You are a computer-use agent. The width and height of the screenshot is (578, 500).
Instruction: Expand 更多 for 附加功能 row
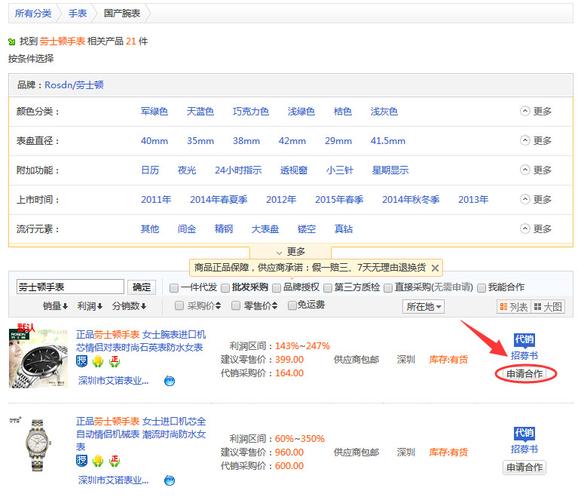536,170
